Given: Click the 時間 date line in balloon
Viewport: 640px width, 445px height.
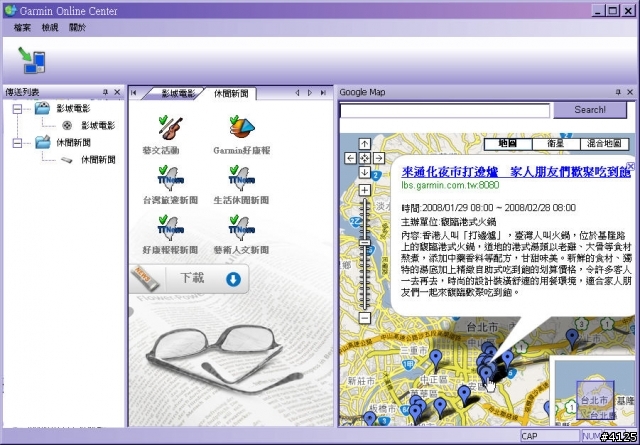Looking at the screenshot, I should pyautogui.click(x=489, y=208).
